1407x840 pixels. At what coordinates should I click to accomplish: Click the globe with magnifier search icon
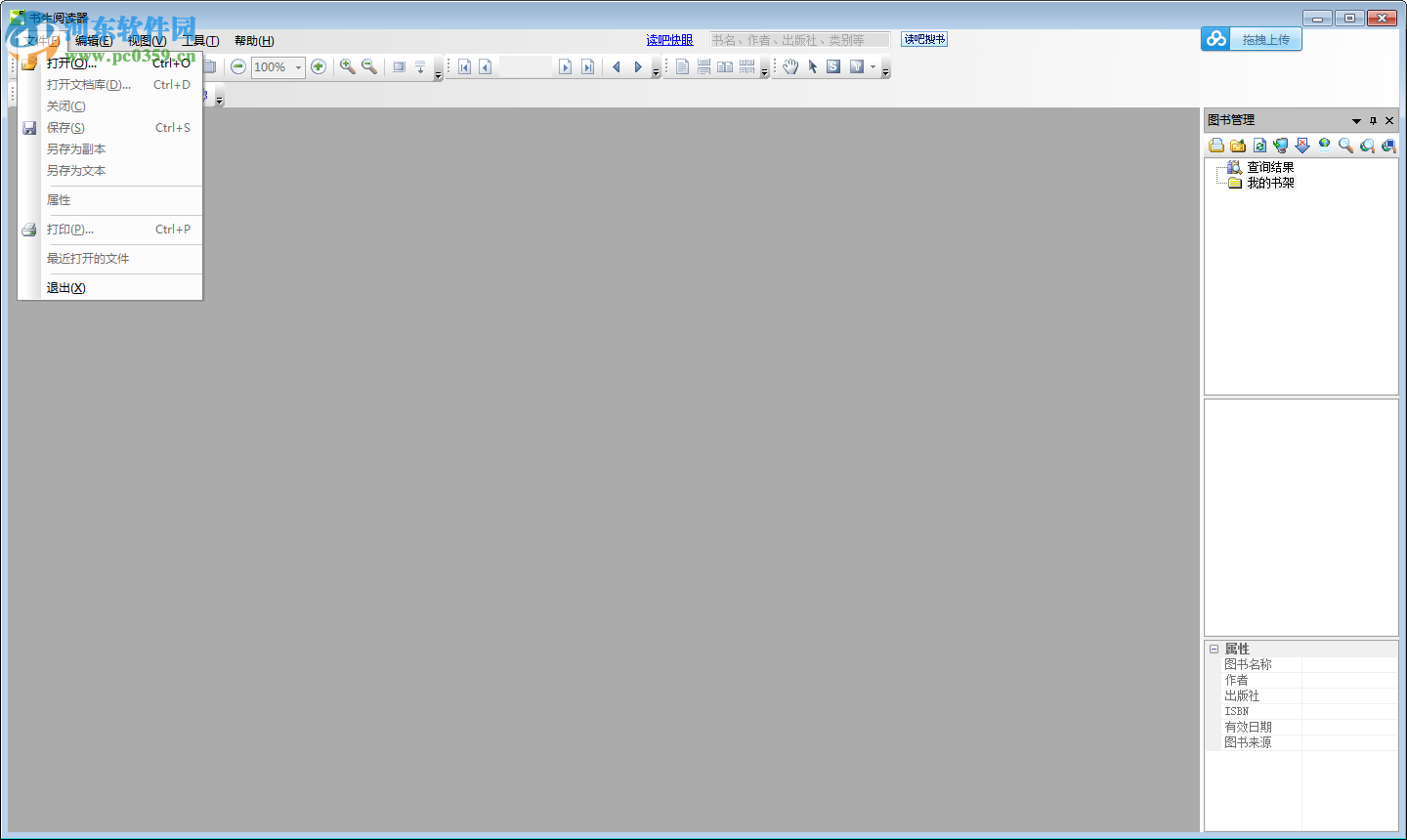tap(1367, 146)
